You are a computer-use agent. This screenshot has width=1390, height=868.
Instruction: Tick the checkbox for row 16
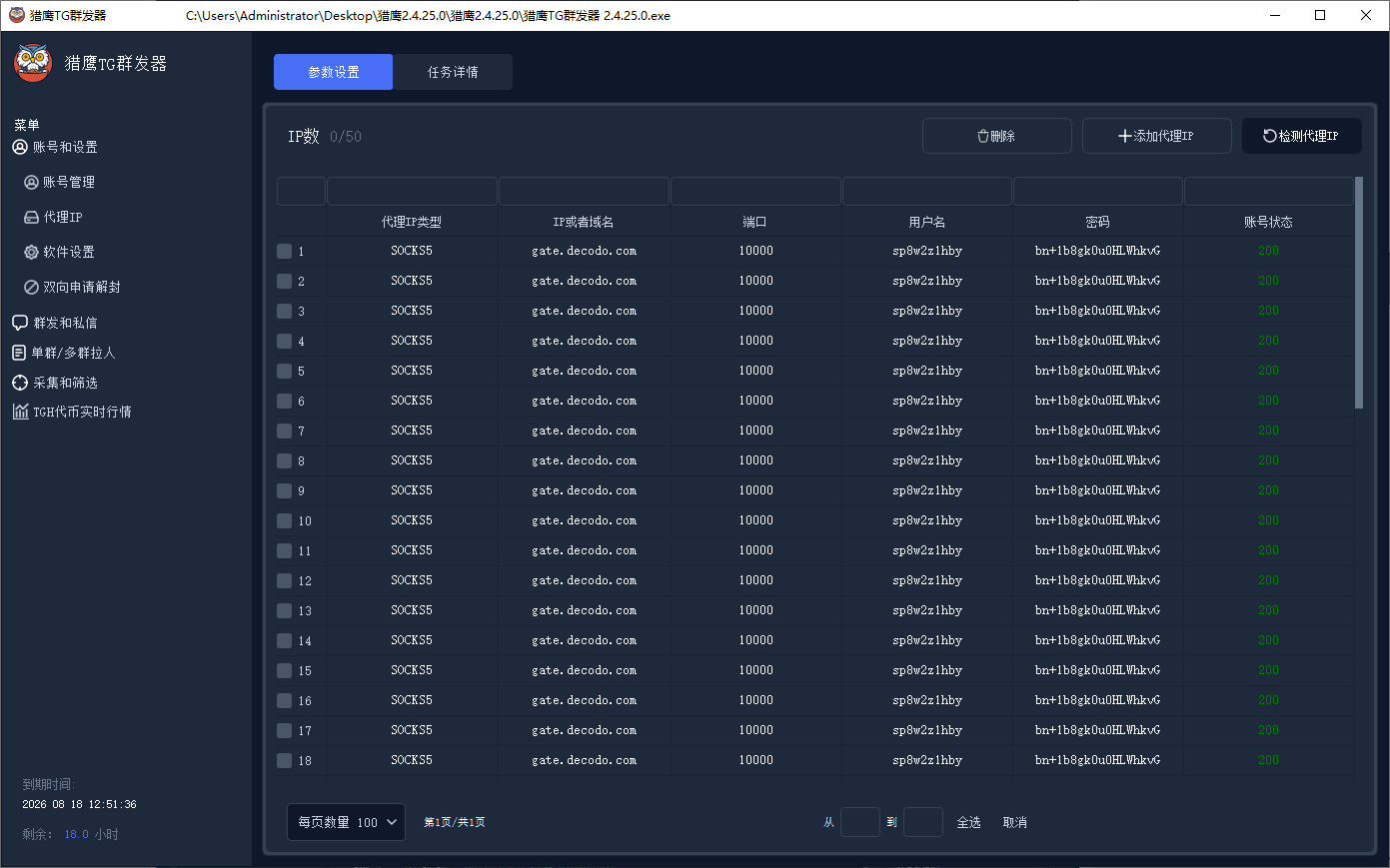tap(285, 700)
